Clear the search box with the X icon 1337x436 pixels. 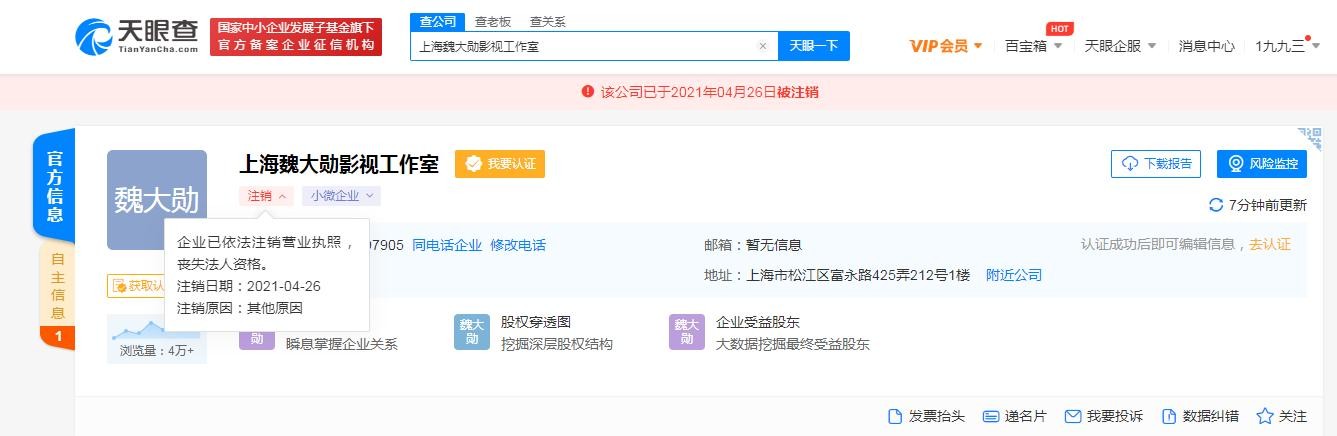click(x=762, y=46)
